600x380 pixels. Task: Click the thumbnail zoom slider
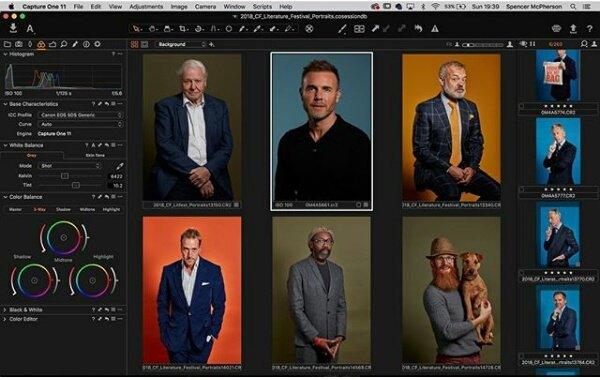pyautogui.click(x=483, y=45)
